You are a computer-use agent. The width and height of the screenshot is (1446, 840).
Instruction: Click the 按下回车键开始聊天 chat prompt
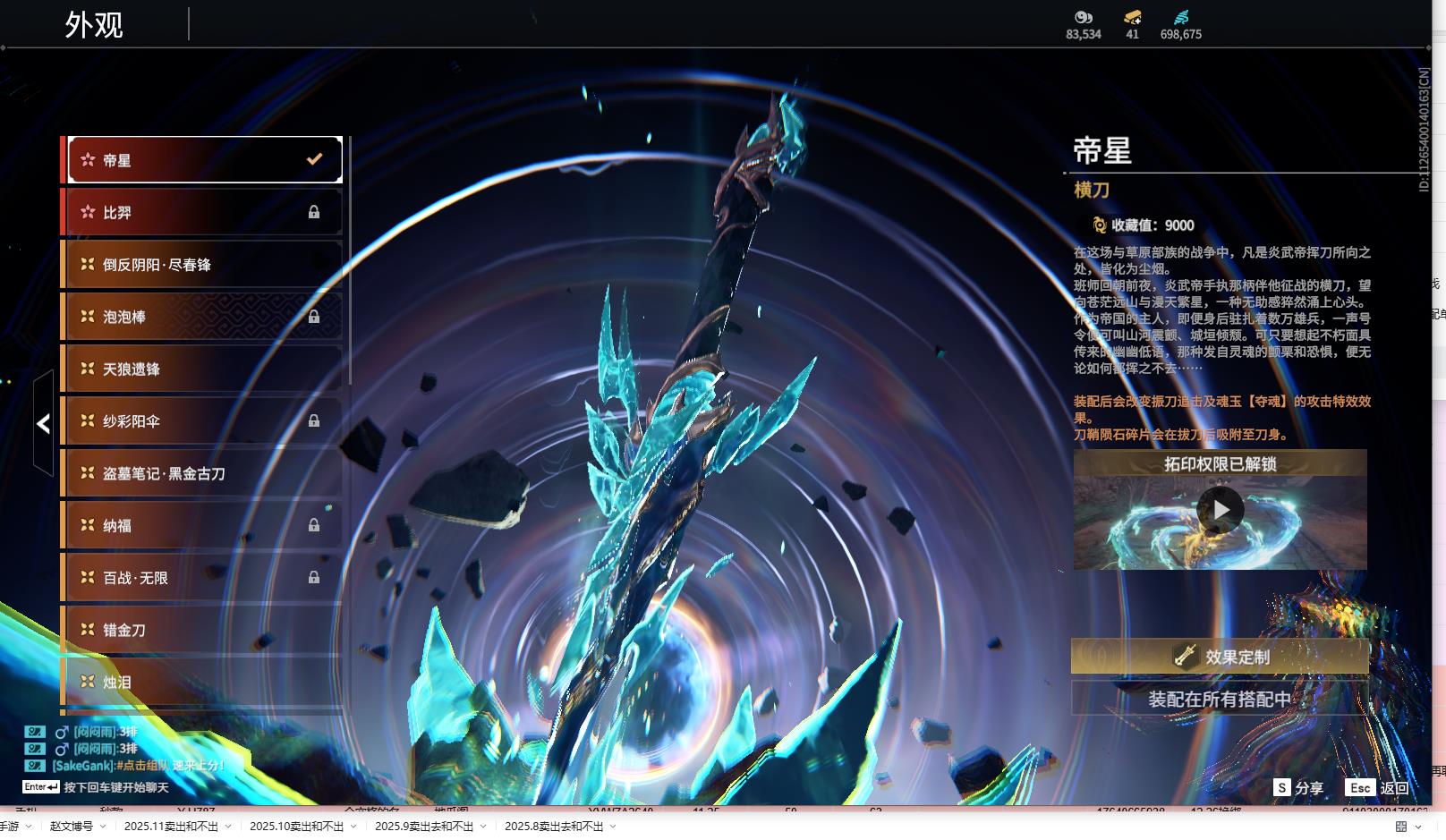pyautogui.click(x=116, y=787)
